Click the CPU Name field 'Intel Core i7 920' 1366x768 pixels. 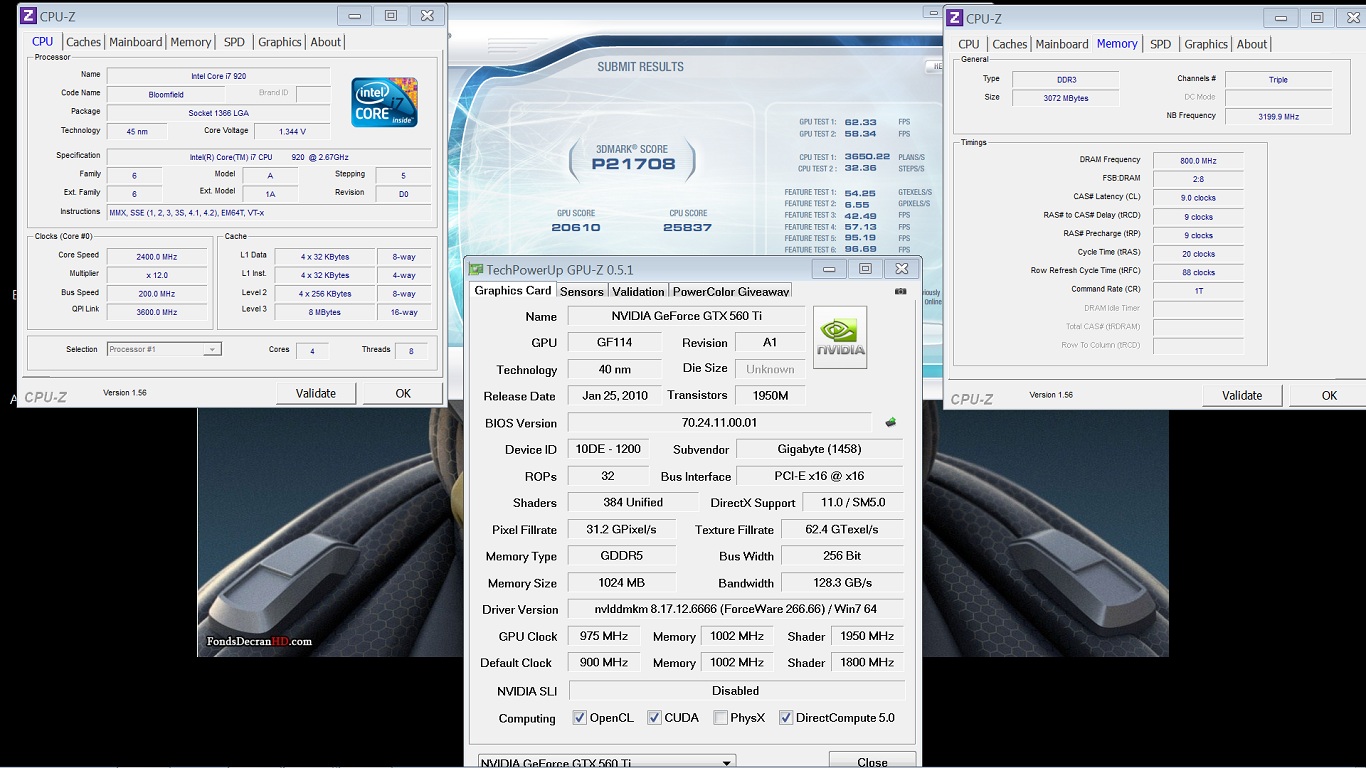click(219, 76)
